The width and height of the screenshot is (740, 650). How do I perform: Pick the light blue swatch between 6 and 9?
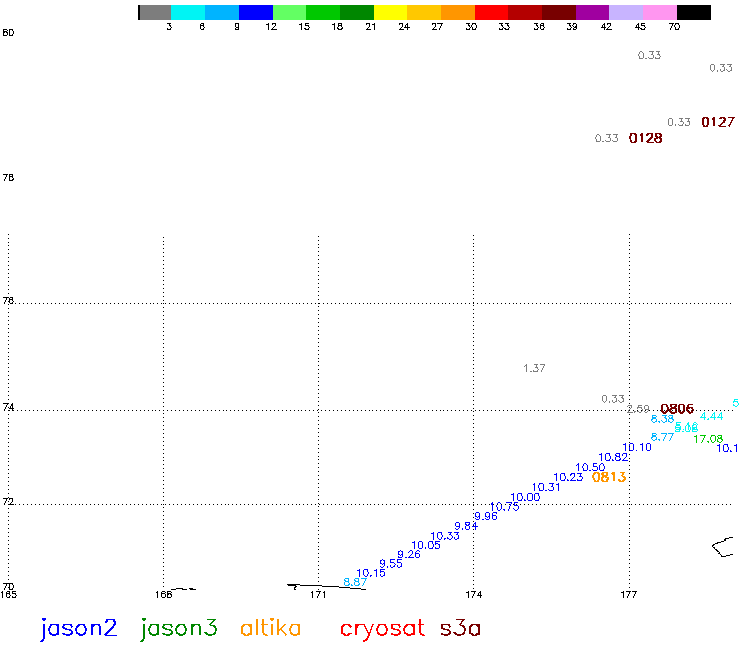222,12
